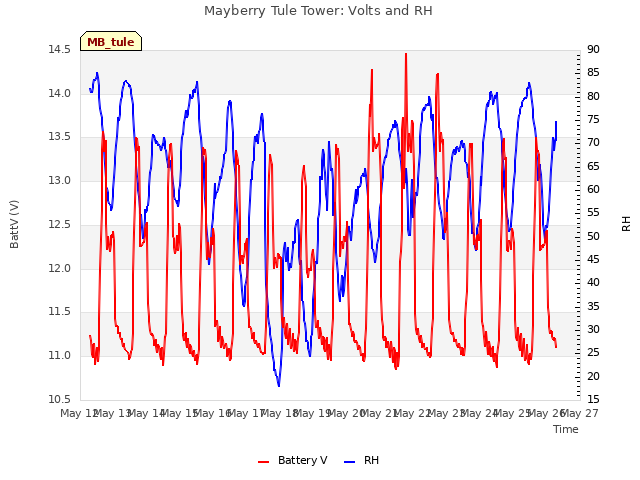Click the red Battery V legend swatch
Screen dimensions: 640x480
(x=264, y=462)
